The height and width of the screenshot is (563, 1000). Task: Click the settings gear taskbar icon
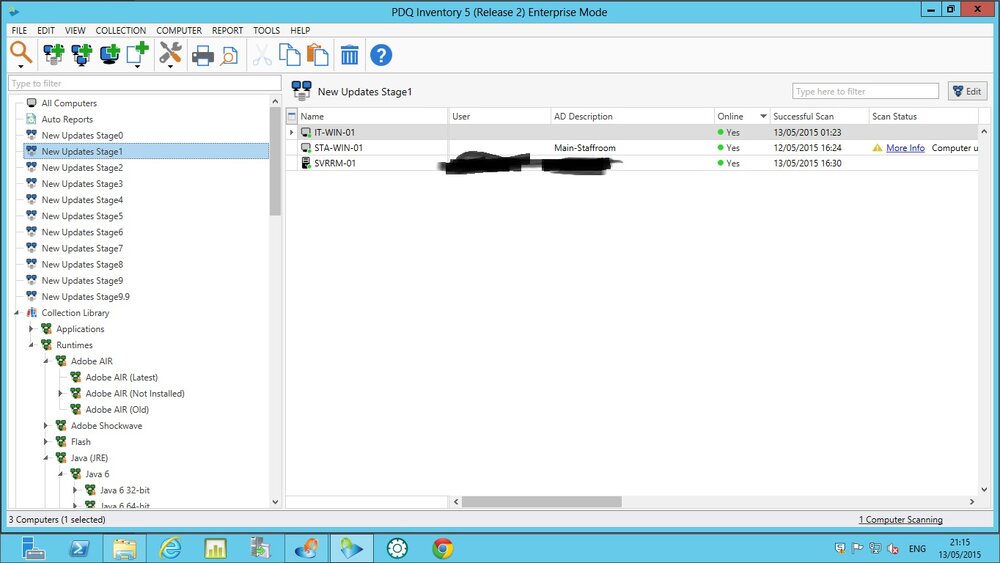pos(397,548)
